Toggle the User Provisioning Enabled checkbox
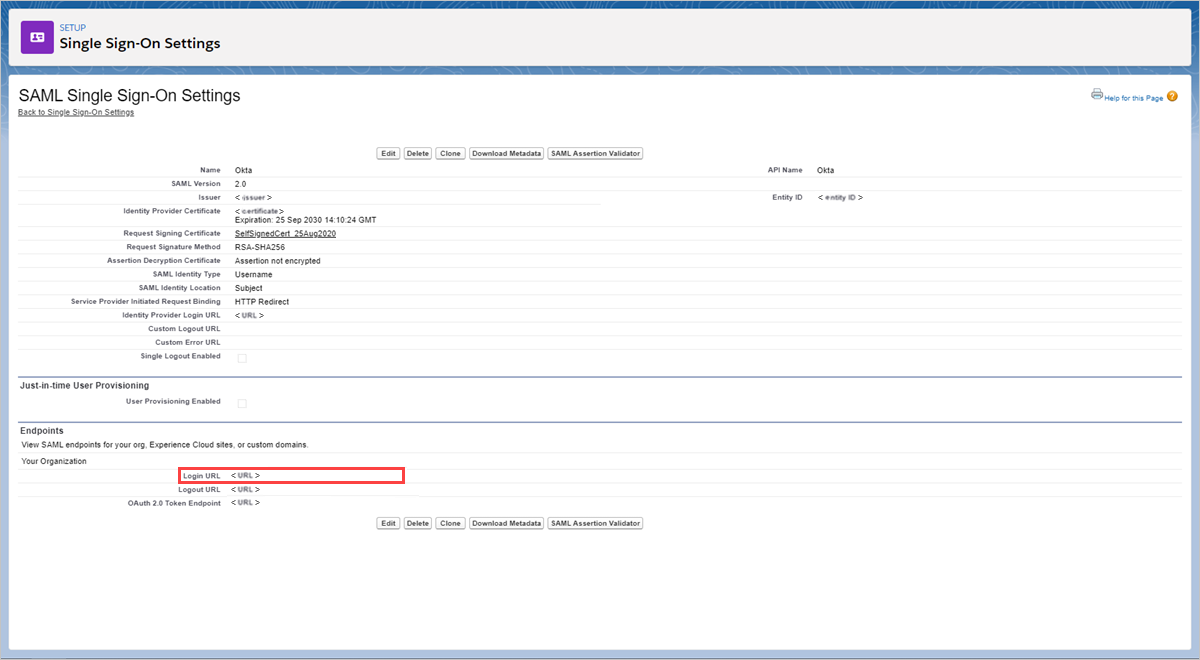The height and width of the screenshot is (660, 1200). (x=240, y=402)
